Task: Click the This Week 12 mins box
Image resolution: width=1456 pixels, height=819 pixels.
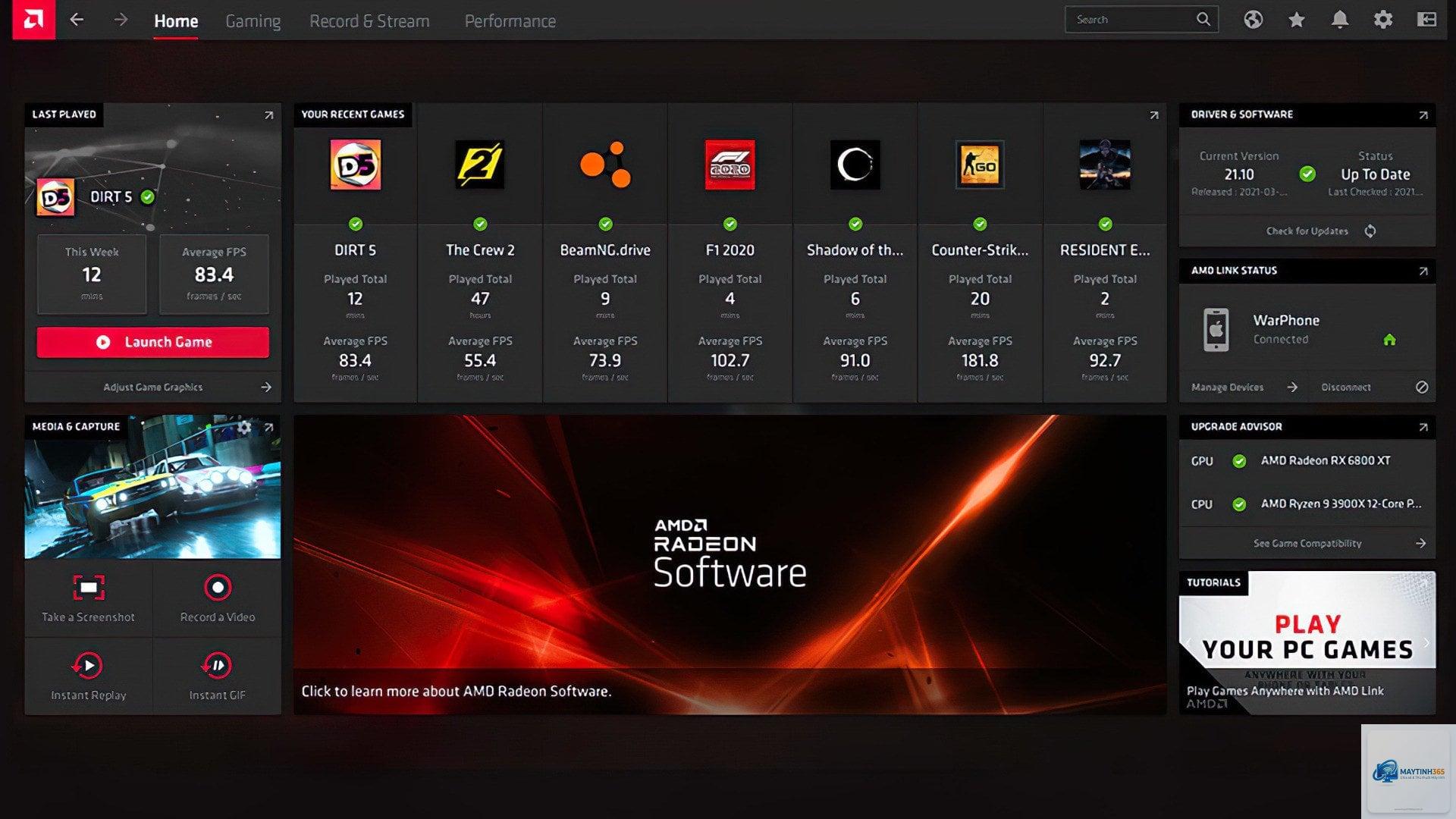Action: point(92,274)
